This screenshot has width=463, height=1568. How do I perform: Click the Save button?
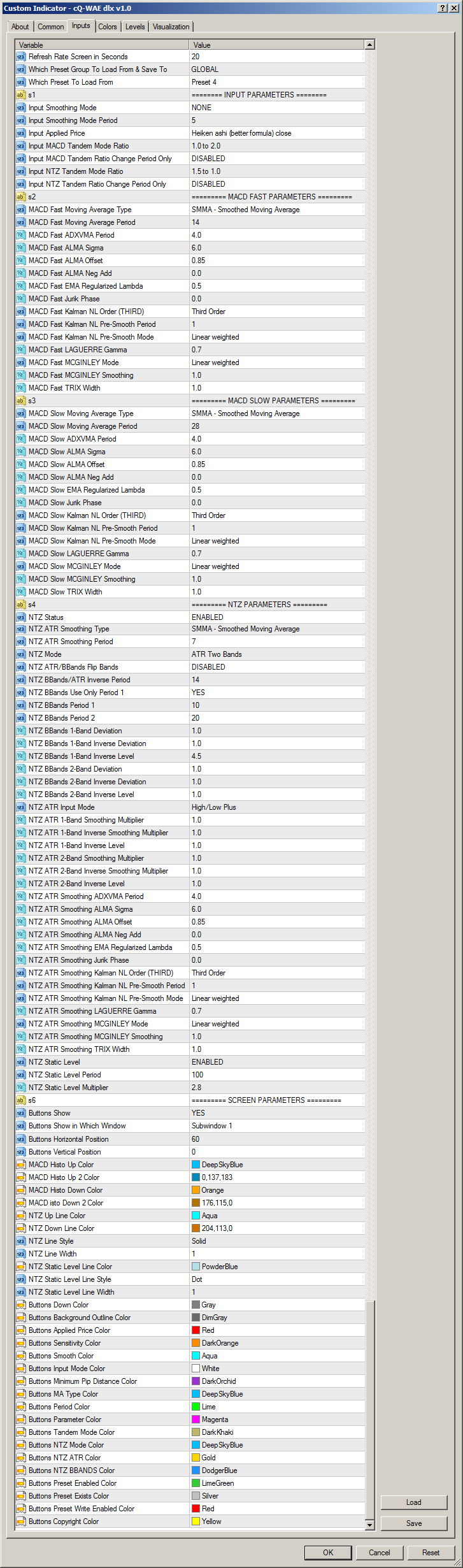[x=414, y=1523]
